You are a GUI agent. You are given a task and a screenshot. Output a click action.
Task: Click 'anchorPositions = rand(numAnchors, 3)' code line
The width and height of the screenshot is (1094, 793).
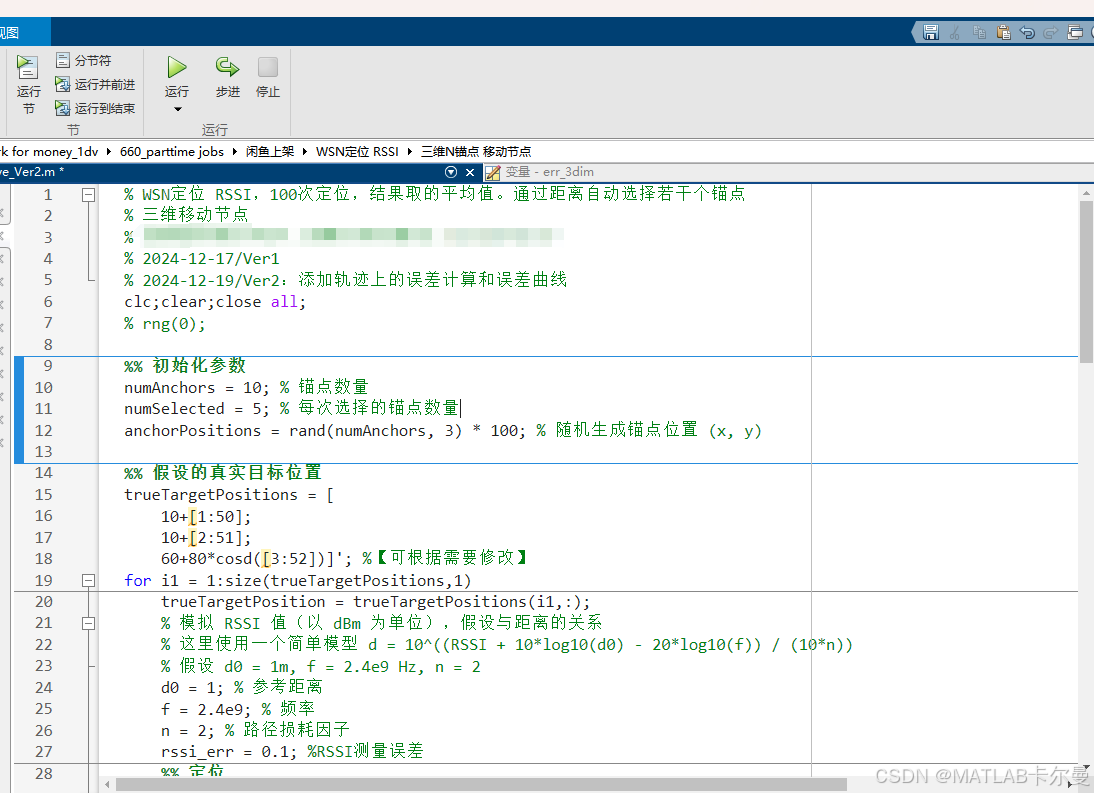coord(293,431)
